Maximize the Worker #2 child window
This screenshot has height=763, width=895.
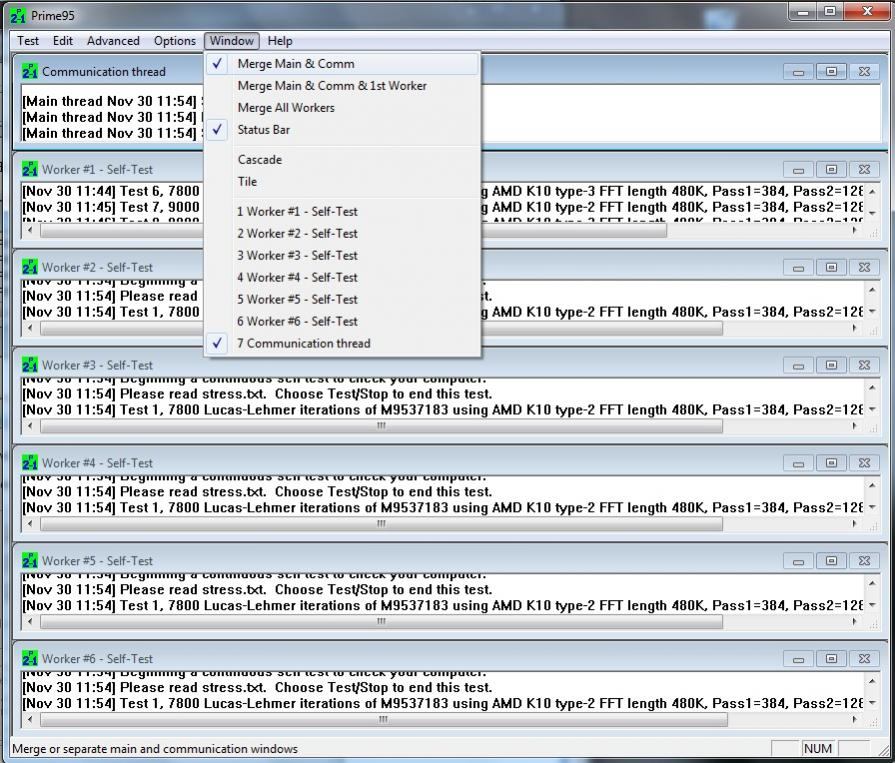[x=832, y=267]
